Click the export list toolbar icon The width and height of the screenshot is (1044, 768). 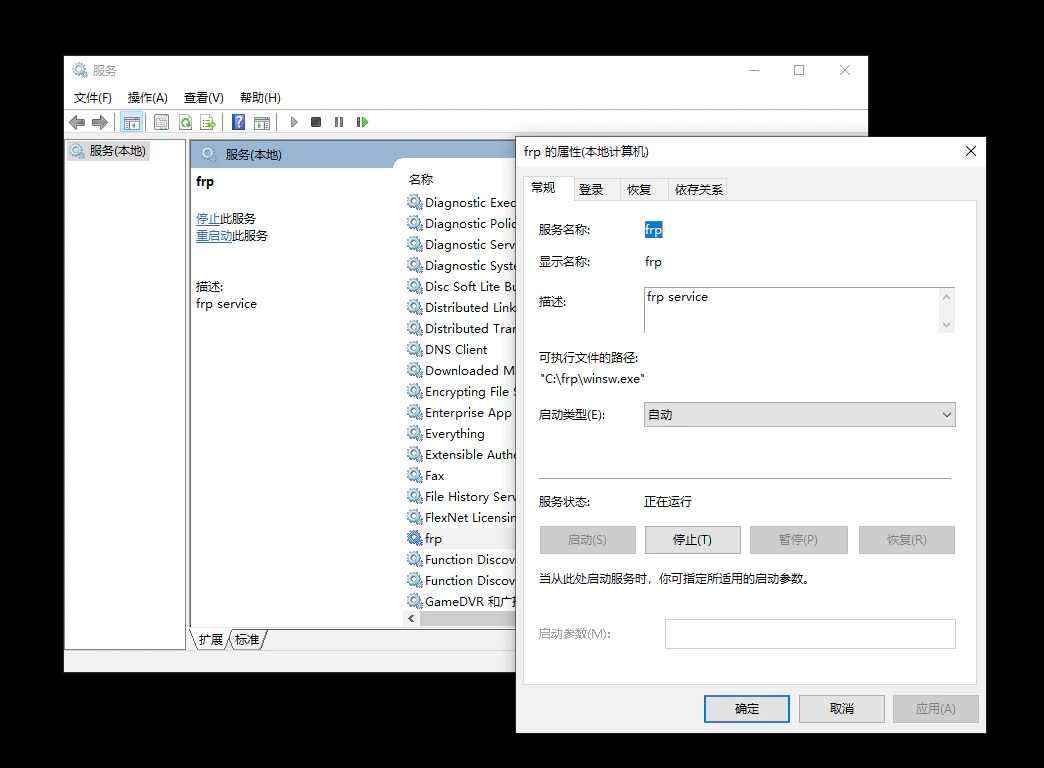point(209,121)
